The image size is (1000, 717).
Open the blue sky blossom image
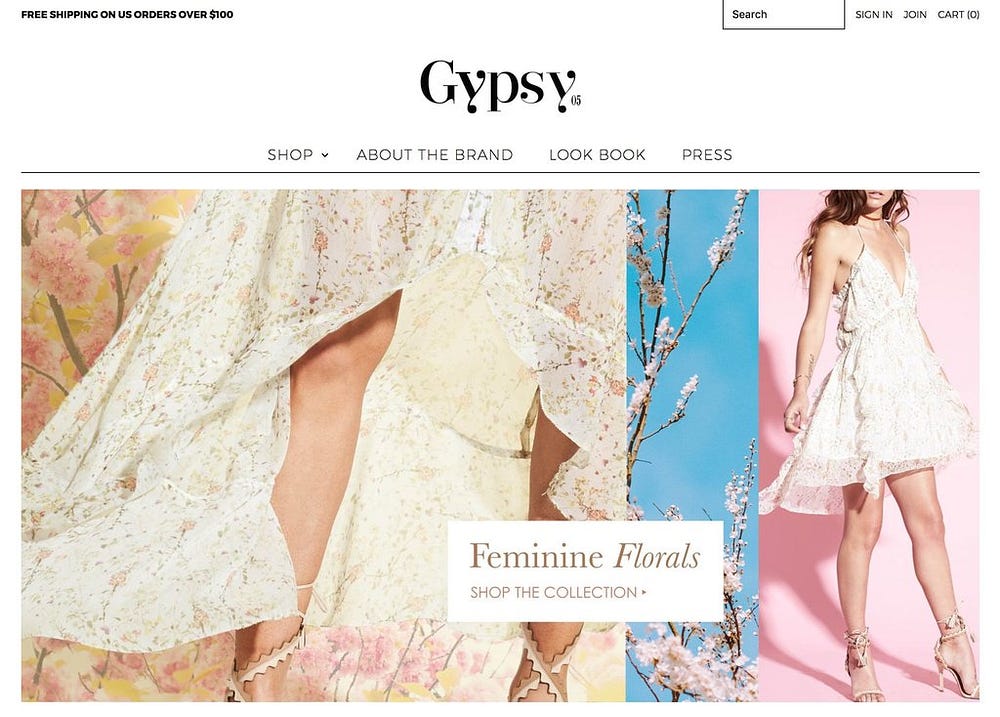[693, 445]
